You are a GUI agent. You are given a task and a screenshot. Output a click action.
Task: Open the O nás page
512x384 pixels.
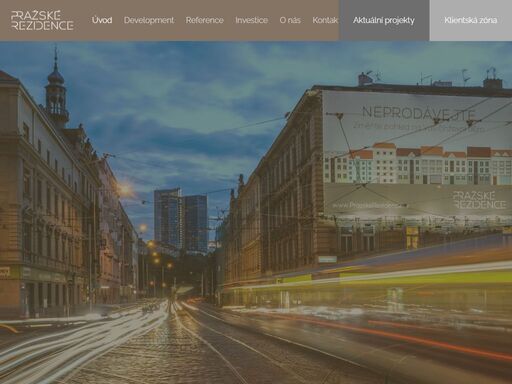point(290,20)
